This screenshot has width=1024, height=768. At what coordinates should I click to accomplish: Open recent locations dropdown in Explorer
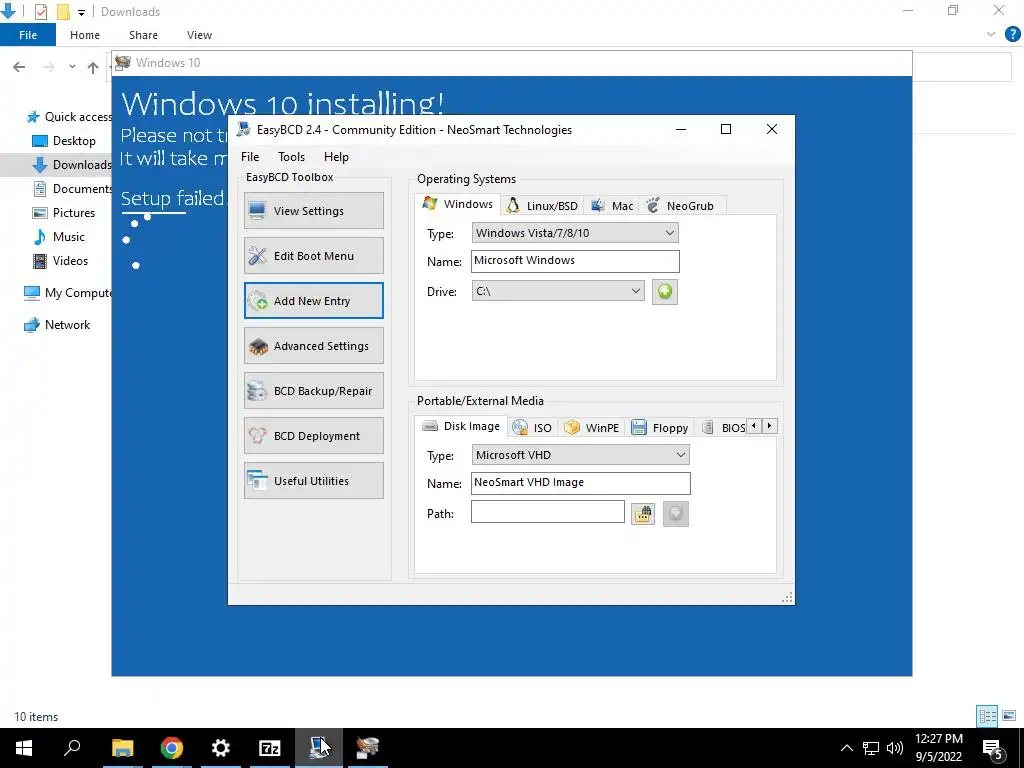point(72,67)
